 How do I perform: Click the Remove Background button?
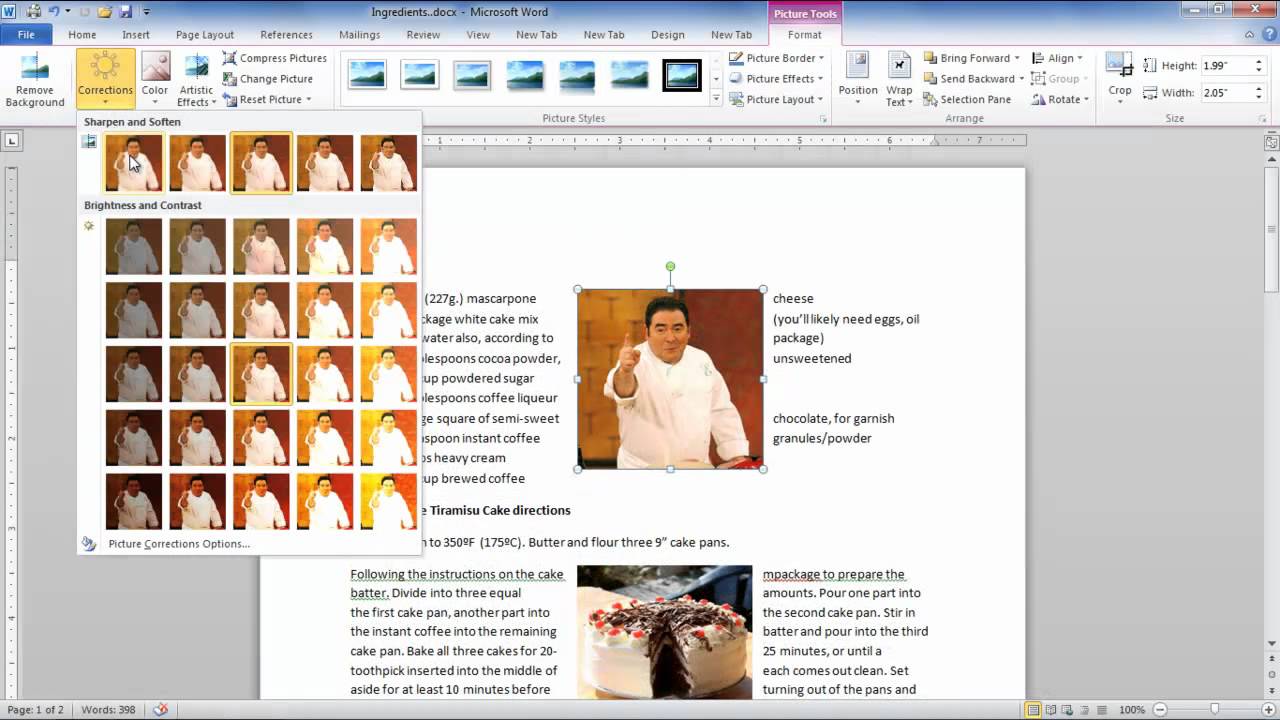[35, 80]
